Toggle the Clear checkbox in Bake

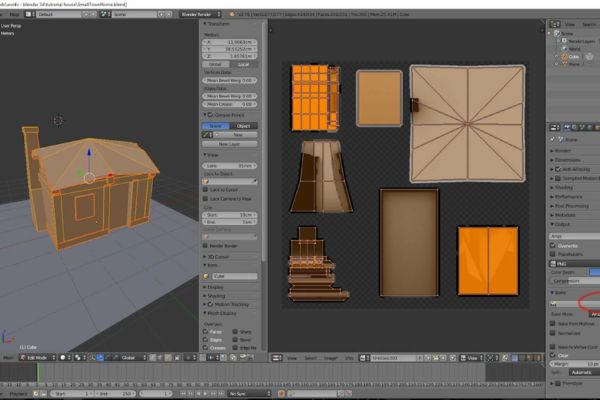553,355
